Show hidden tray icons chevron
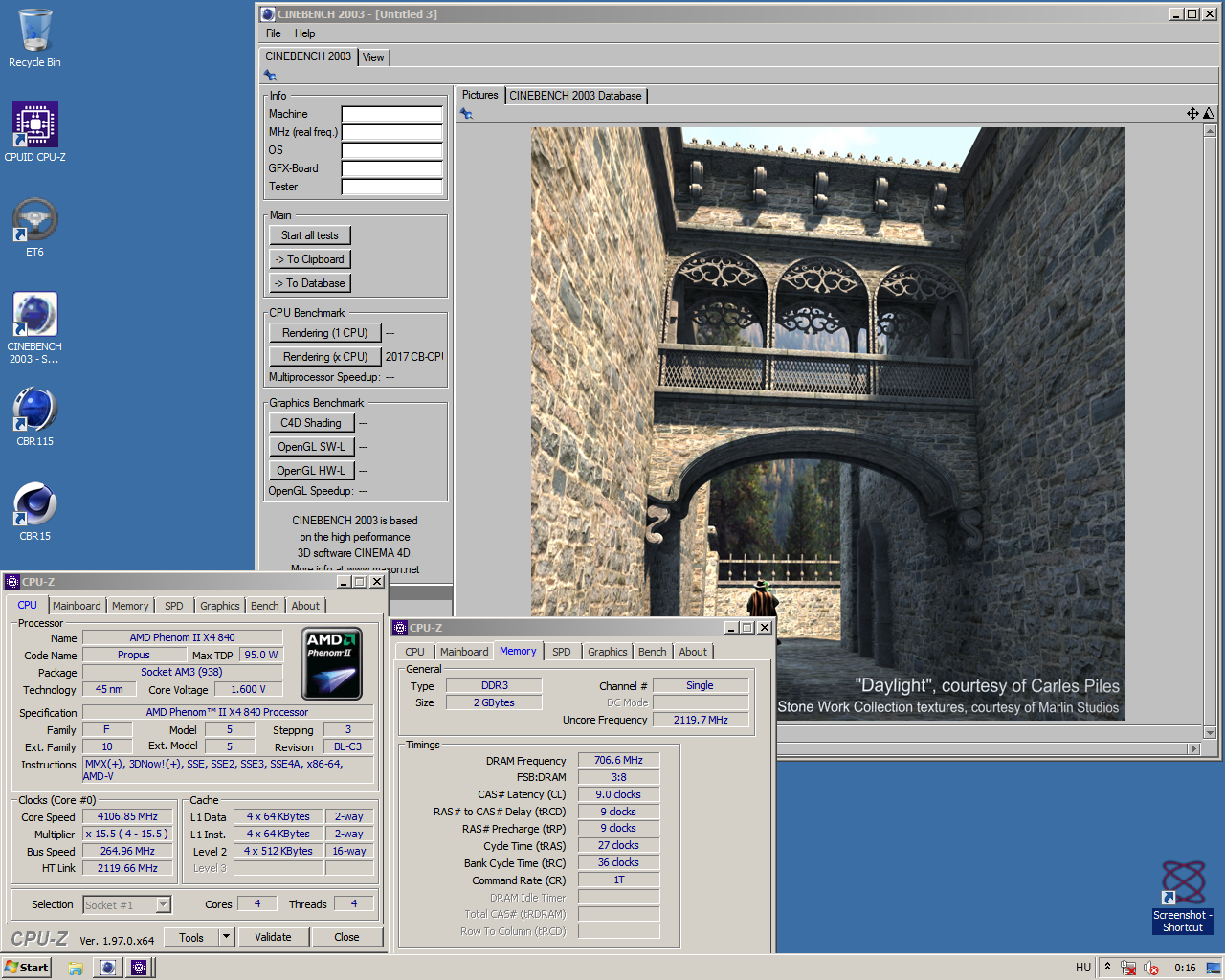This screenshot has height=980, width=1225. [x=1107, y=967]
